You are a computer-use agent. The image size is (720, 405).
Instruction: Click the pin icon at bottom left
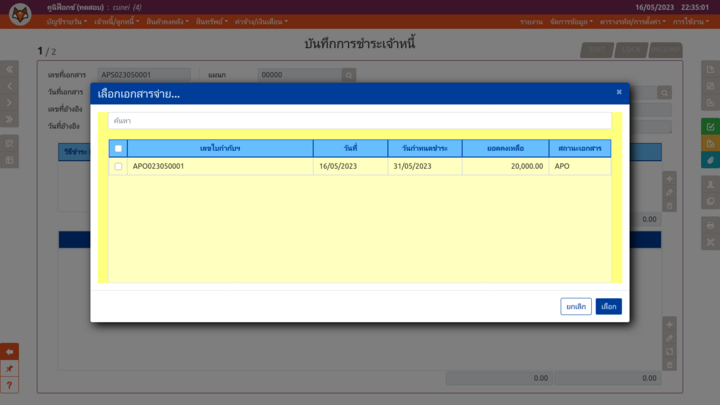coord(9,368)
